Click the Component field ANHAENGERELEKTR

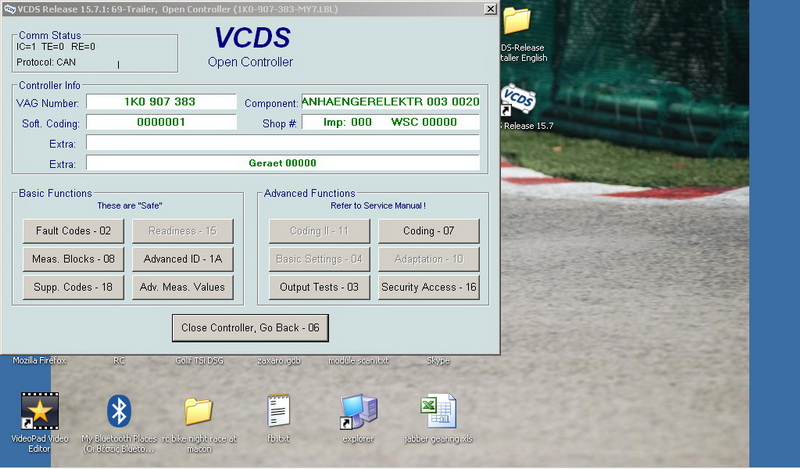pos(391,102)
